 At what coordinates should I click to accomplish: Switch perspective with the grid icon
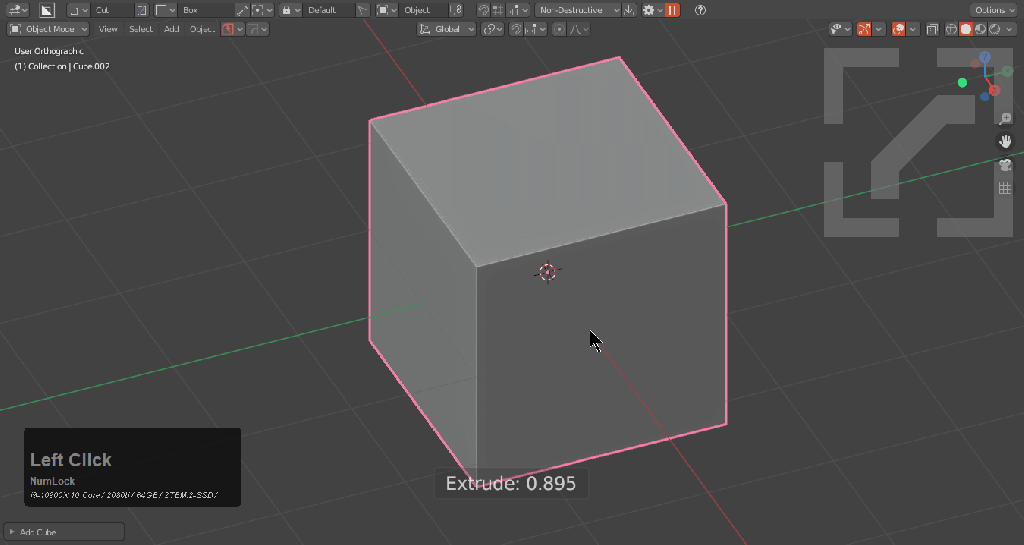[x=1005, y=188]
